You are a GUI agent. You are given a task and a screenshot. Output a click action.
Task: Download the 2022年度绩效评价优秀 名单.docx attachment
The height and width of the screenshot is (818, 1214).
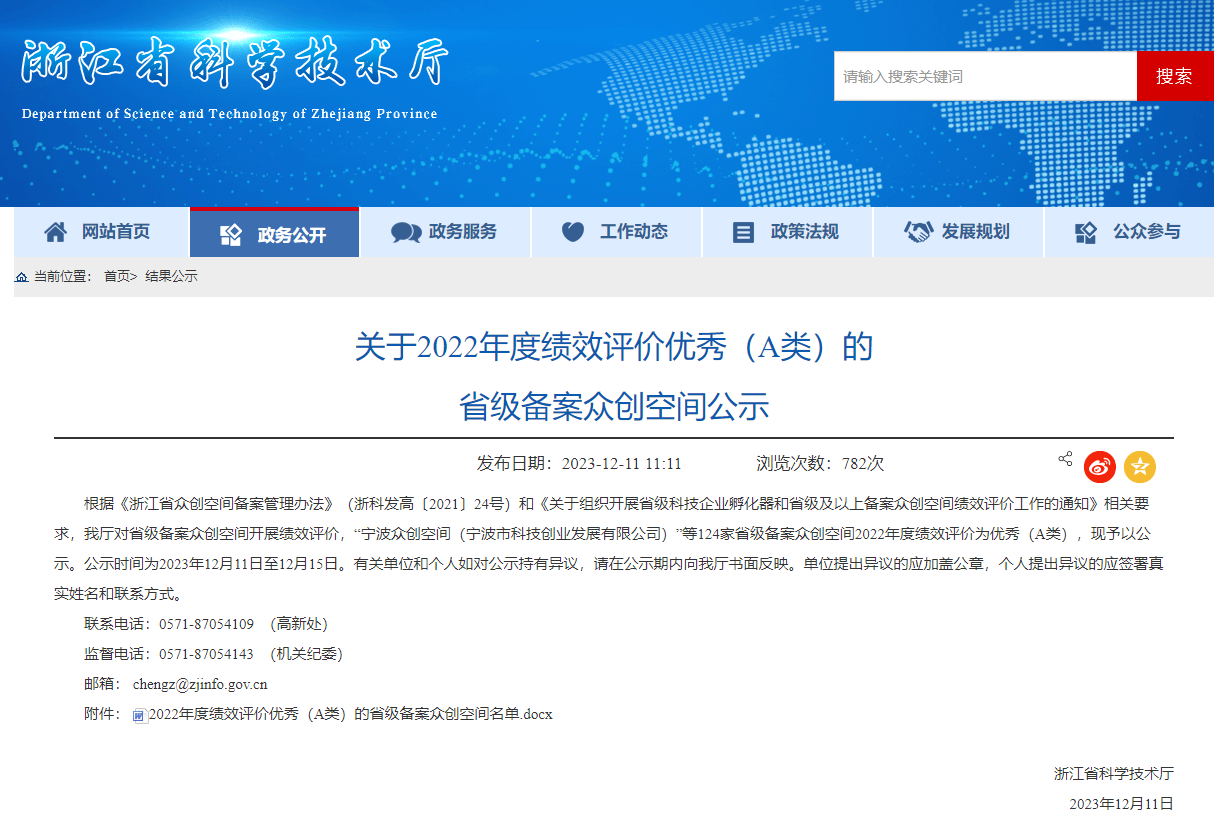tap(350, 714)
